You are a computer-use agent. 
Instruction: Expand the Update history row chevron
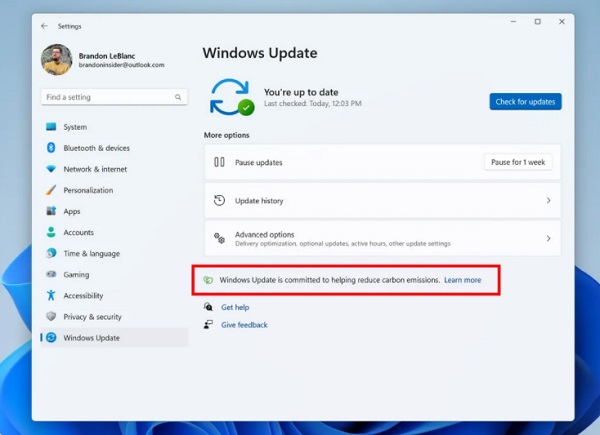[x=548, y=201]
